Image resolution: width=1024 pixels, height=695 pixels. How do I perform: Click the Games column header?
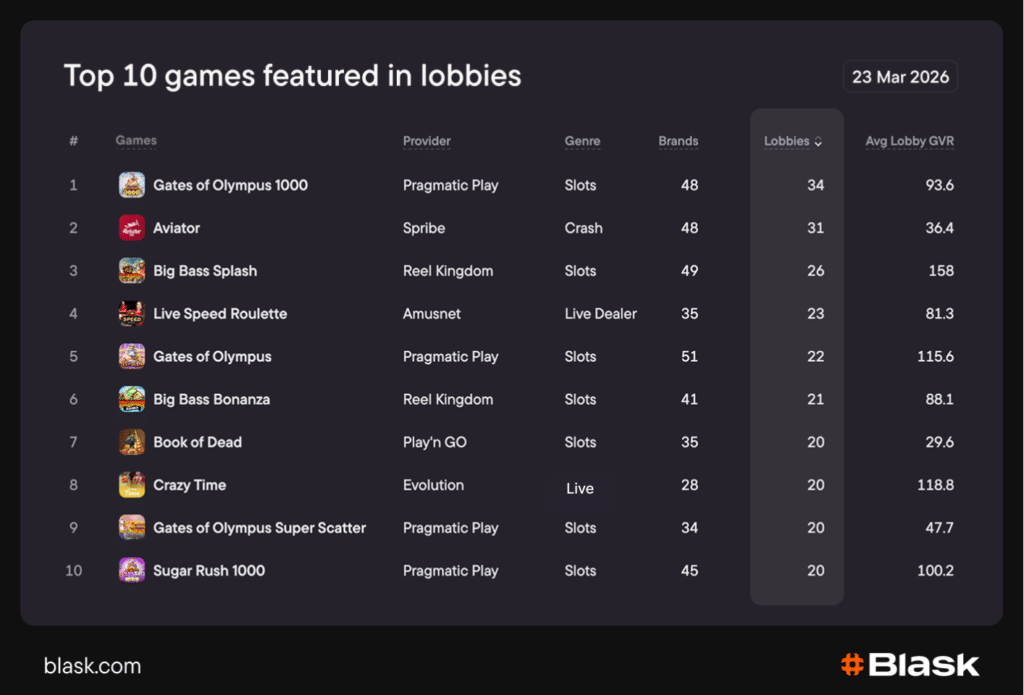point(136,141)
